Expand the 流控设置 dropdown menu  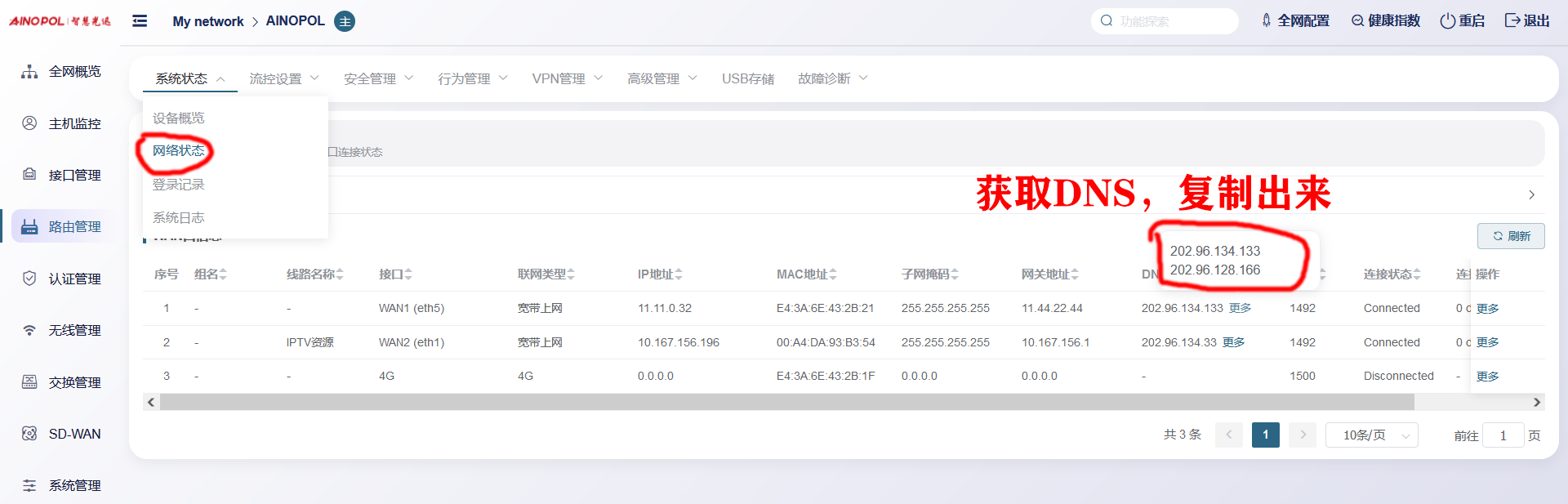283,79
